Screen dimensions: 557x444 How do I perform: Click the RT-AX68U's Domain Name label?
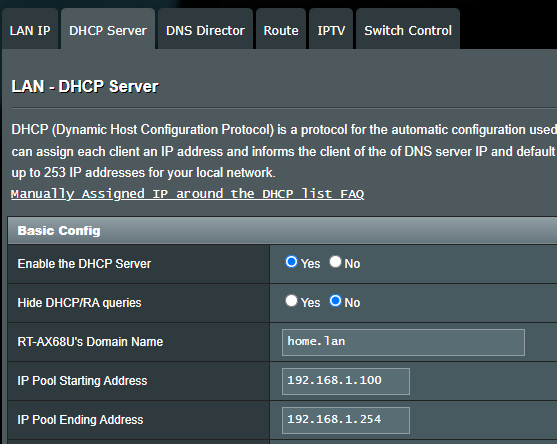pos(90,342)
